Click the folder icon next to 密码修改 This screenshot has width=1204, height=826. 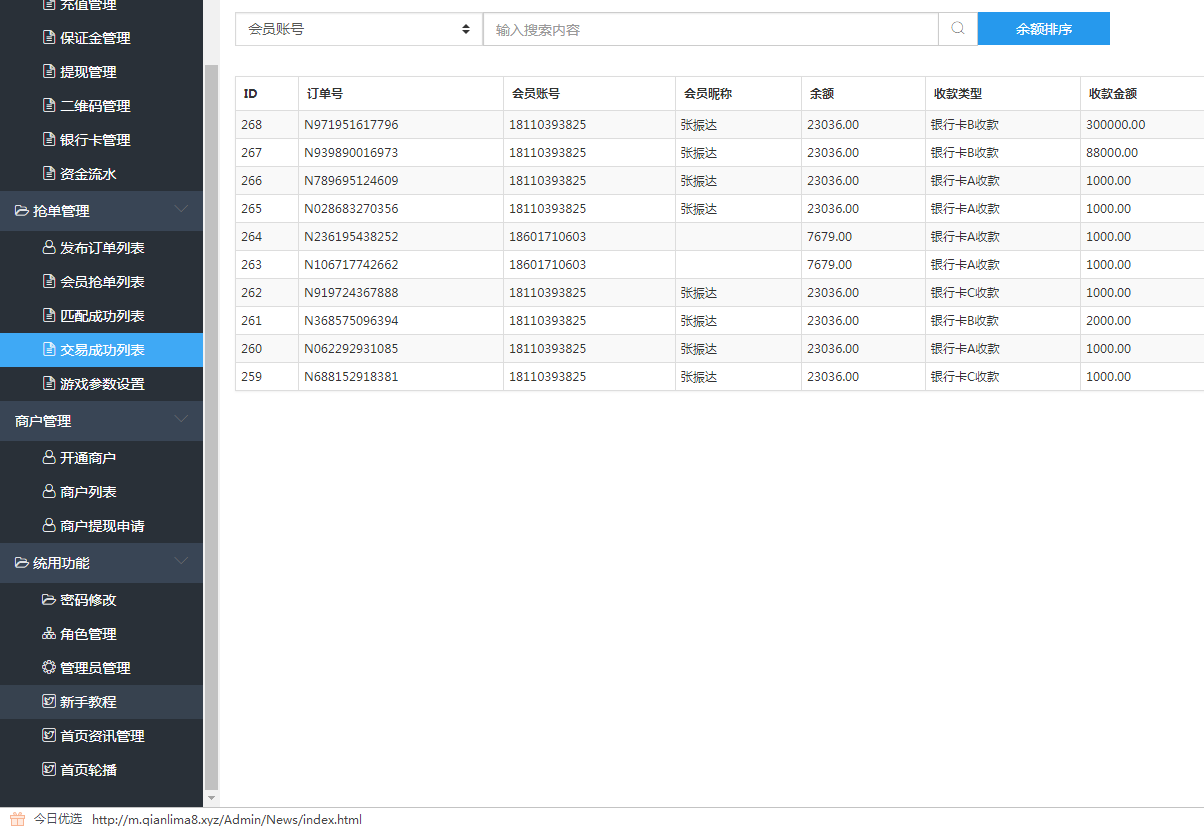click(x=48, y=600)
